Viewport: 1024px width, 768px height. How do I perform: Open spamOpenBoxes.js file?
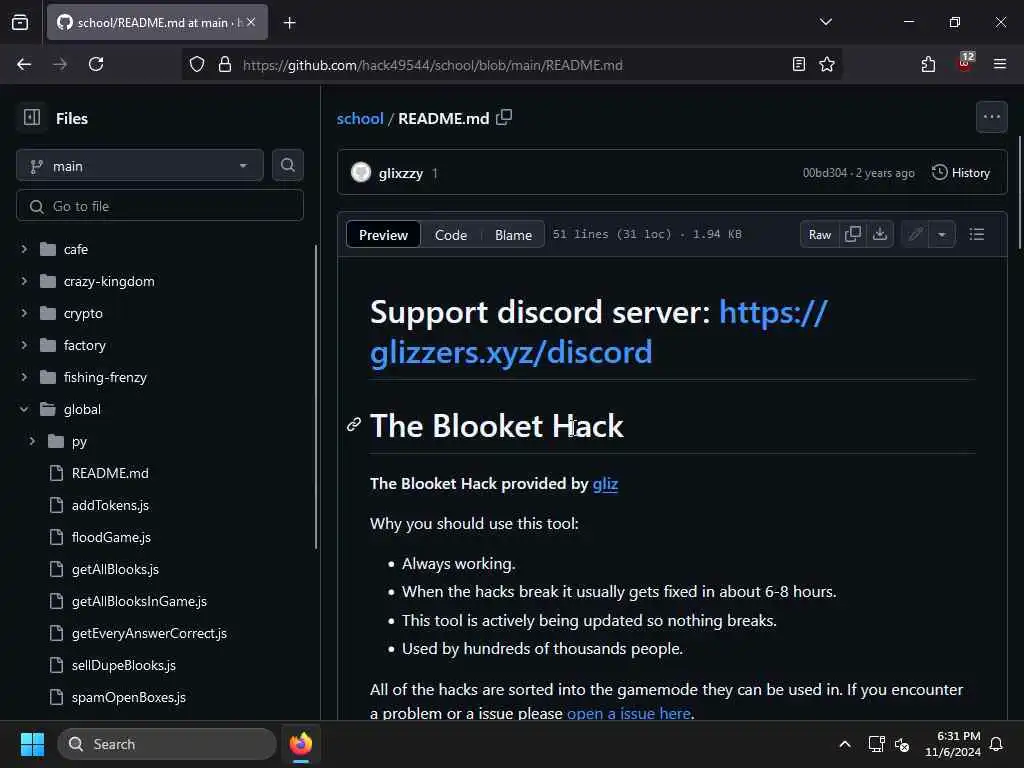point(129,697)
